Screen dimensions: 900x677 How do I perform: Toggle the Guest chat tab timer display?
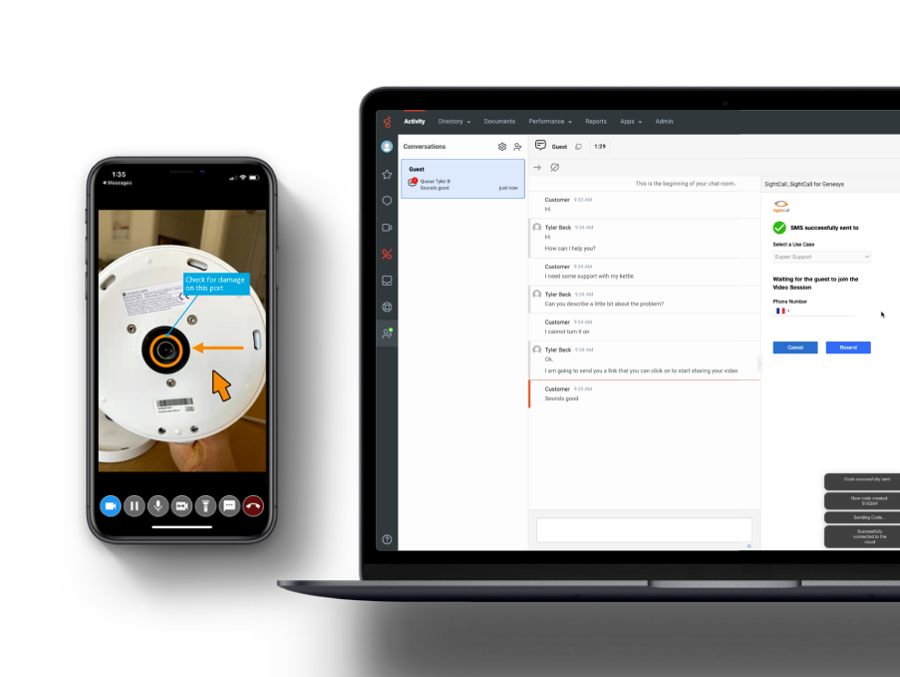(x=598, y=146)
